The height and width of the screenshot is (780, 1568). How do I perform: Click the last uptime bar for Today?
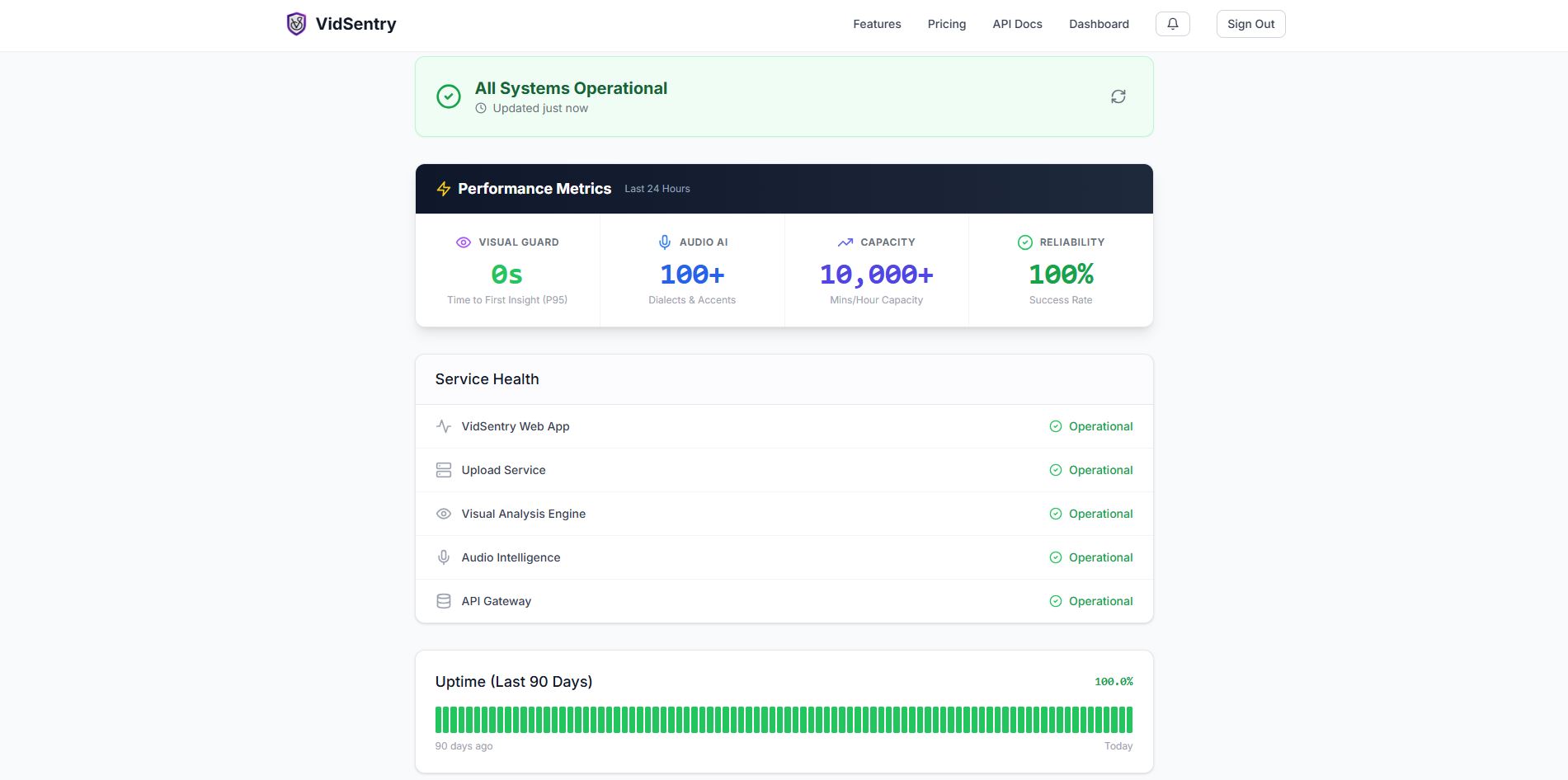[x=1128, y=720]
